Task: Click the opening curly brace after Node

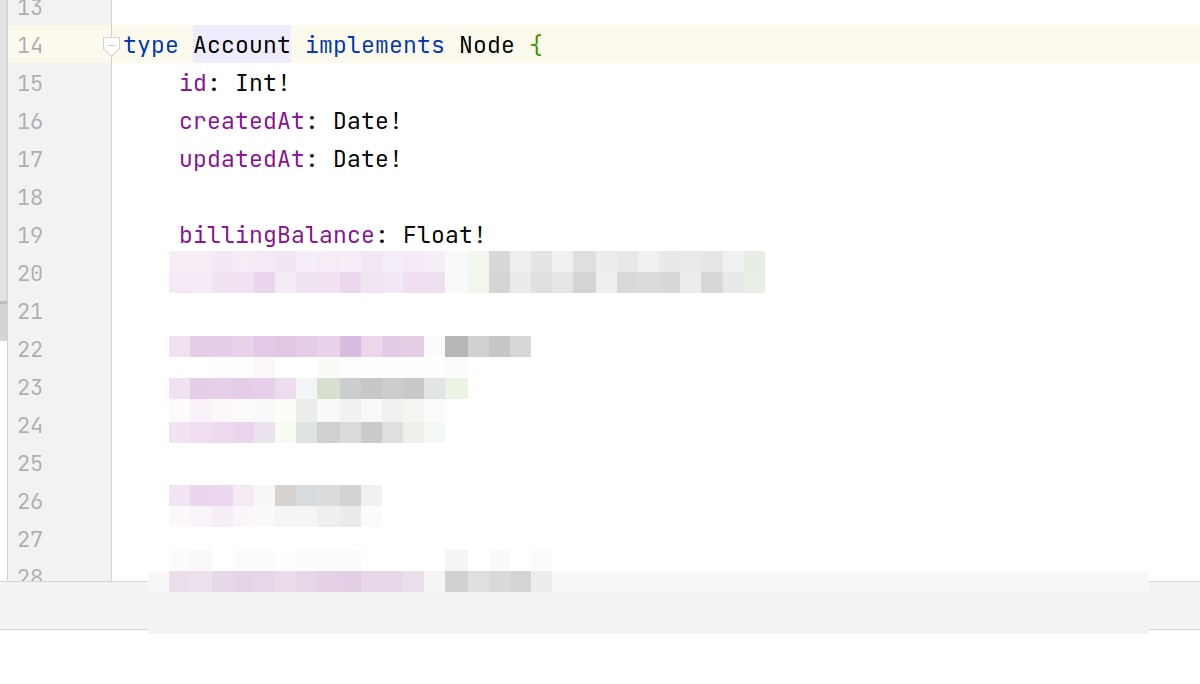Action: 537,45
